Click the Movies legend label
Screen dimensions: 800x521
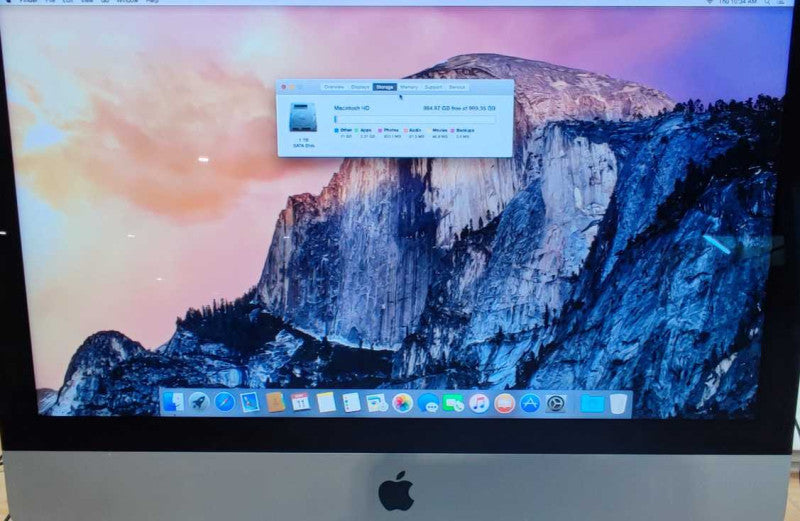(x=440, y=131)
